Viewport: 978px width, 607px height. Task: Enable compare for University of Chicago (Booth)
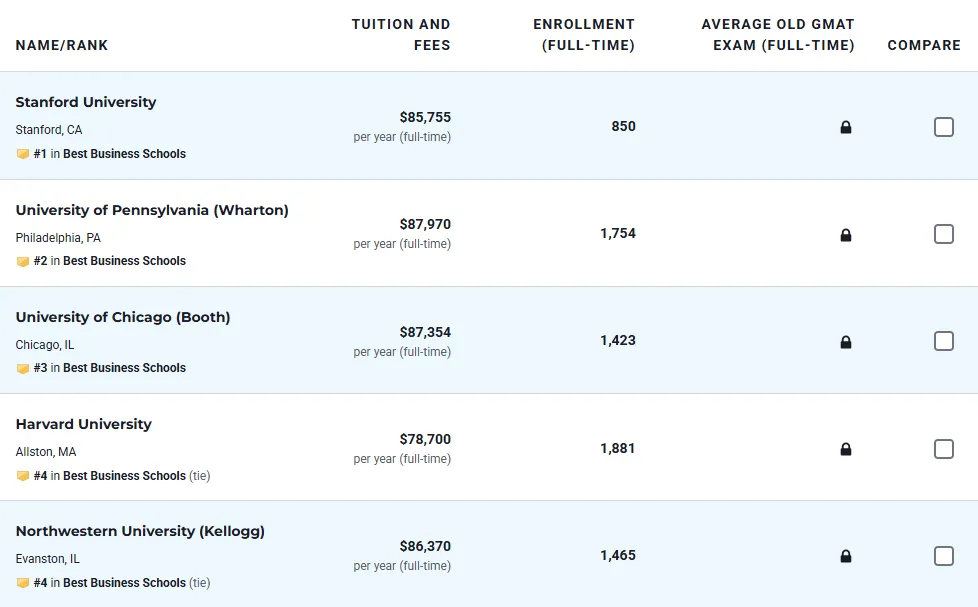(x=944, y=341)
